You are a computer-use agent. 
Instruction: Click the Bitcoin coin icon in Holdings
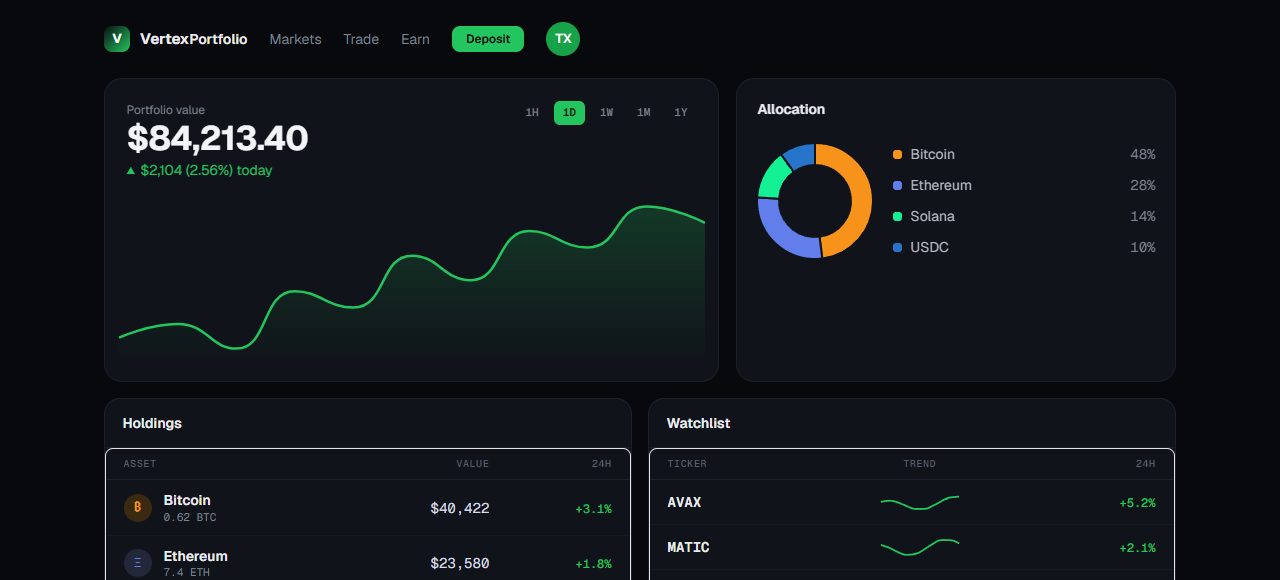pyautogui.click(x=138, y=508)
